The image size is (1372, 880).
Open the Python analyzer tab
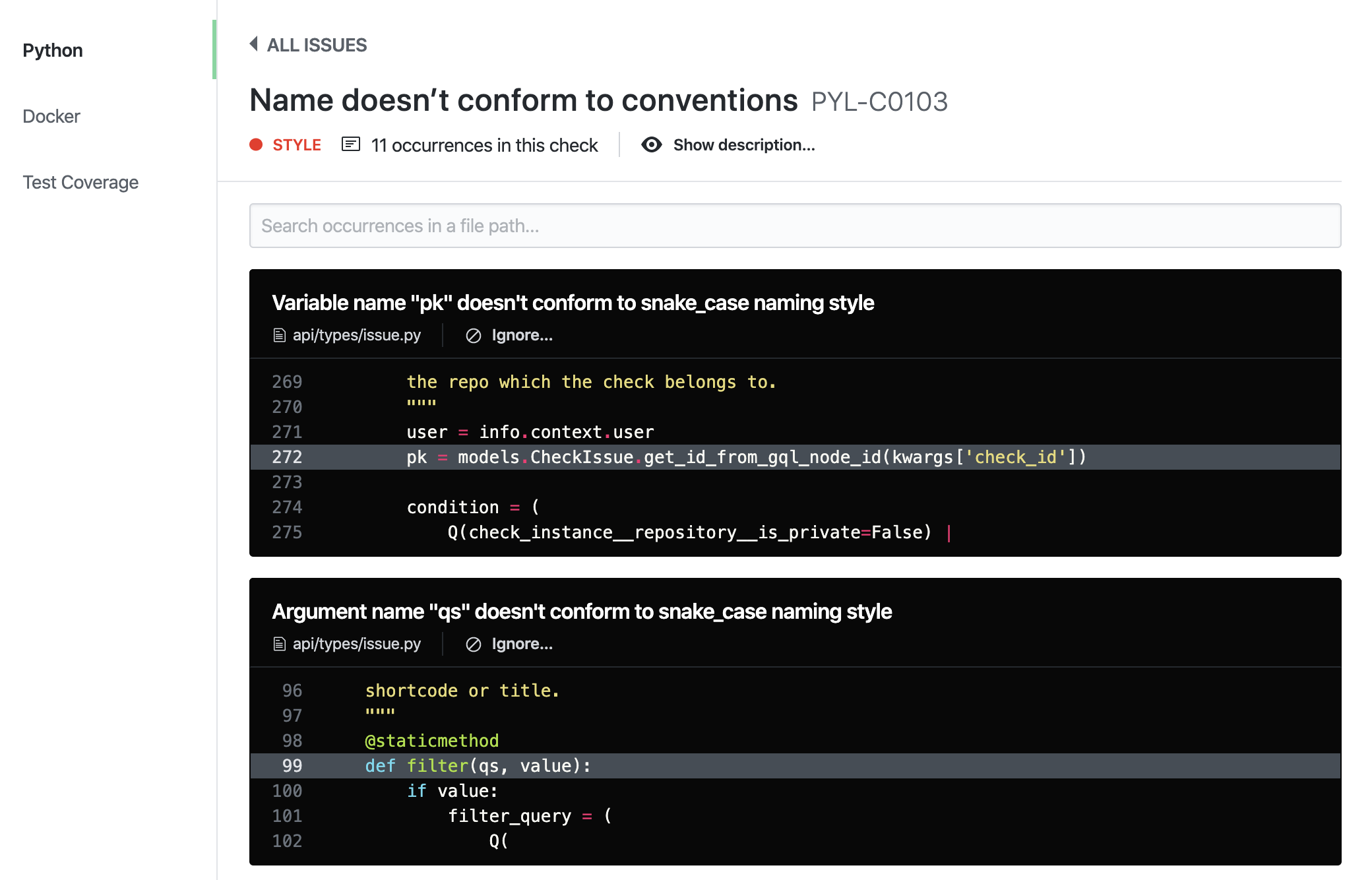[x=53, y=51]
